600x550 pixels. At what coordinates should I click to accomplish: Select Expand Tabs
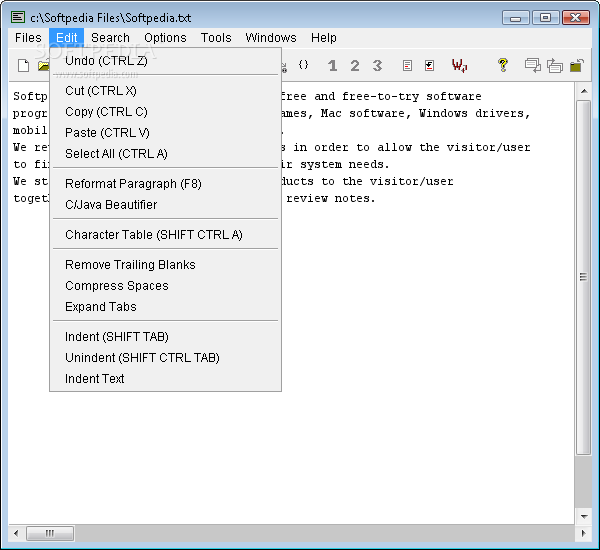click(x=165, y=307)
